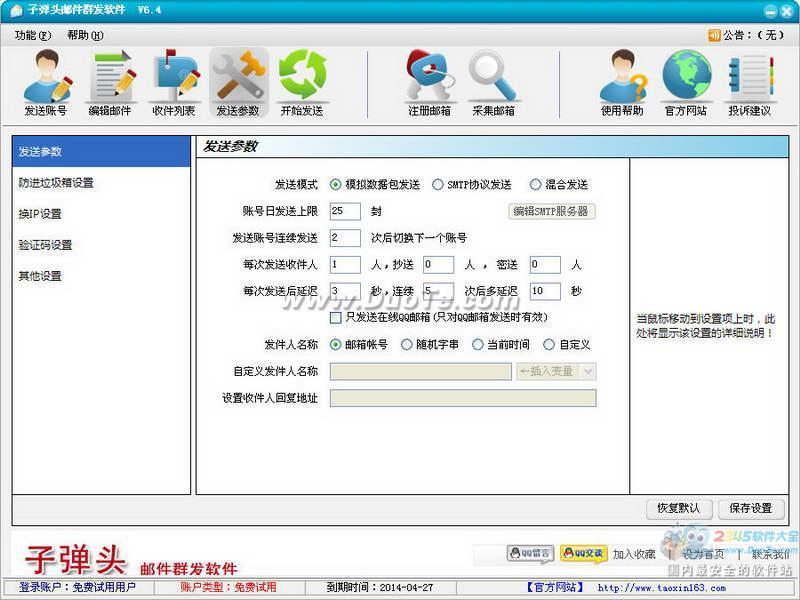The height and width of the screenshot is (600, 800).
Task: Click the 账号日发送上限 input field
Action: [x=345, y=211]
